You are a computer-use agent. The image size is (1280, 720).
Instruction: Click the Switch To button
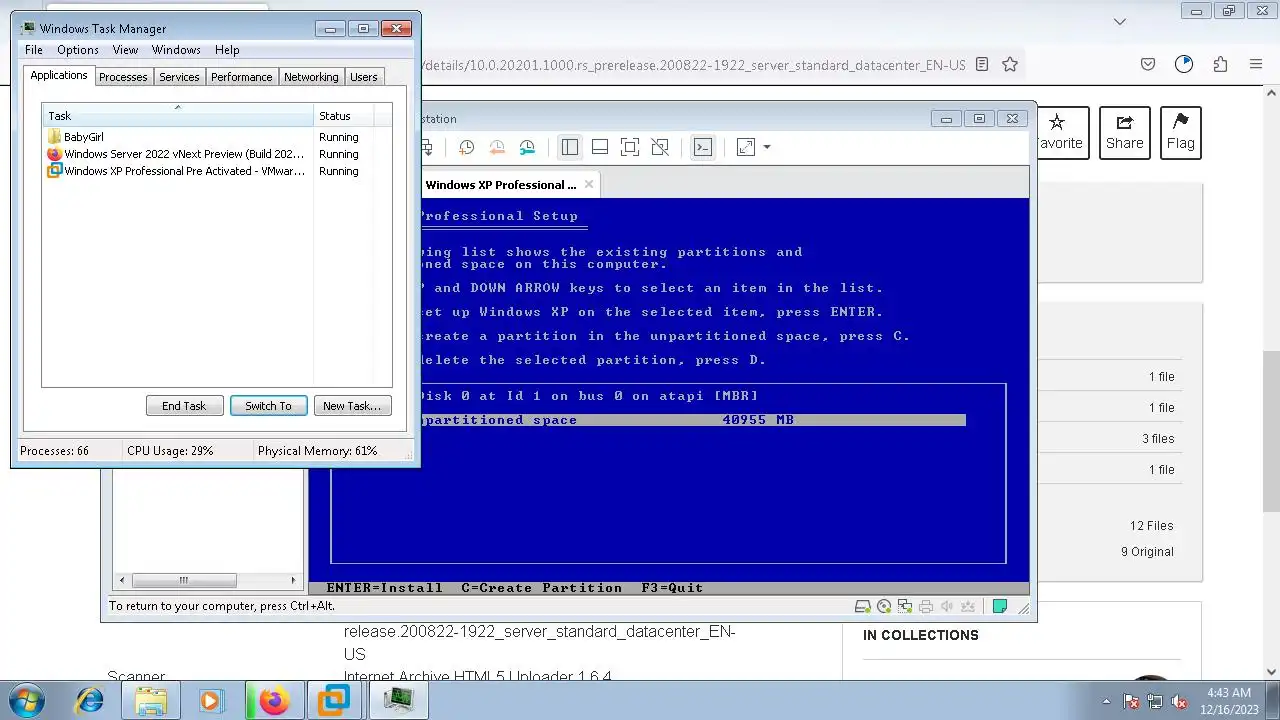(268, 406)
